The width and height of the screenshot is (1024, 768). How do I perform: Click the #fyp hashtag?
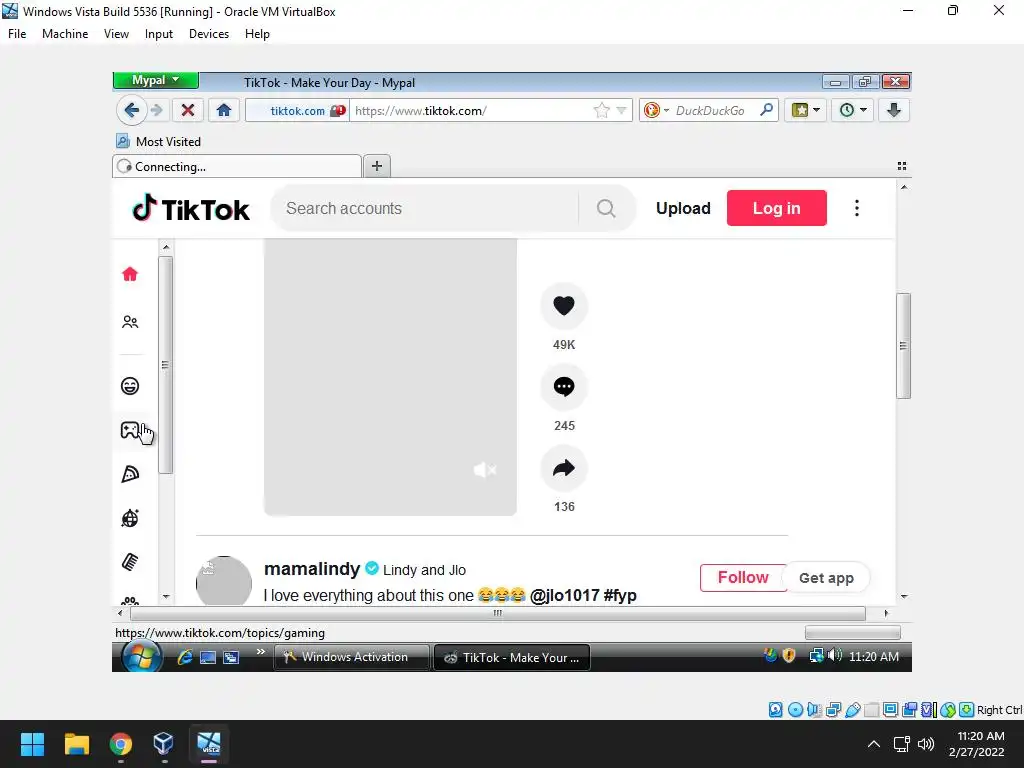tap(620, 596)
